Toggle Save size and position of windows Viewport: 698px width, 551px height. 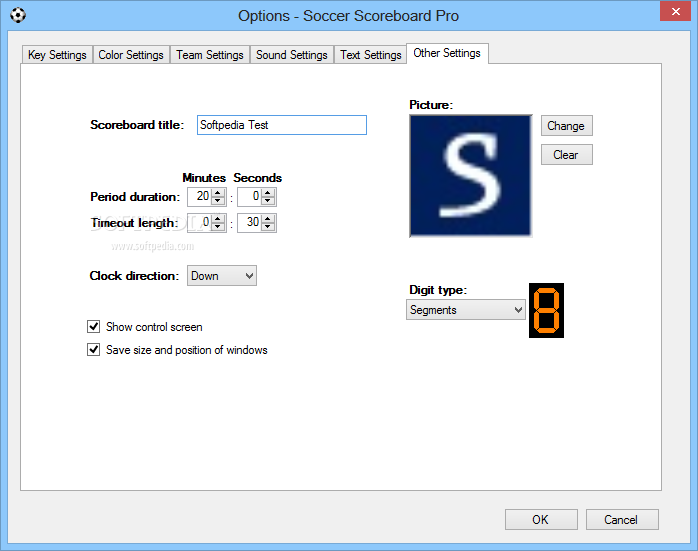click(93, 350)
